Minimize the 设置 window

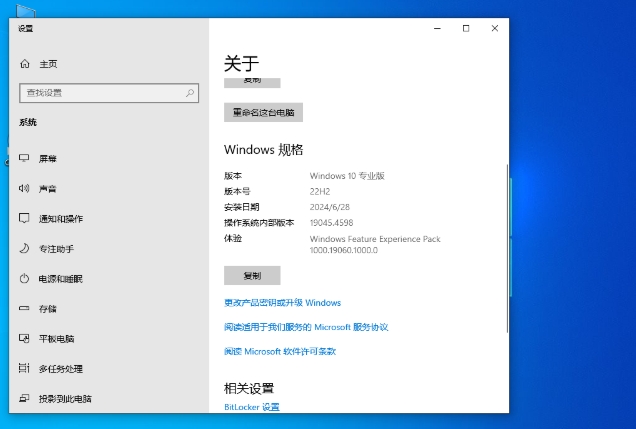tap(436, 28)
